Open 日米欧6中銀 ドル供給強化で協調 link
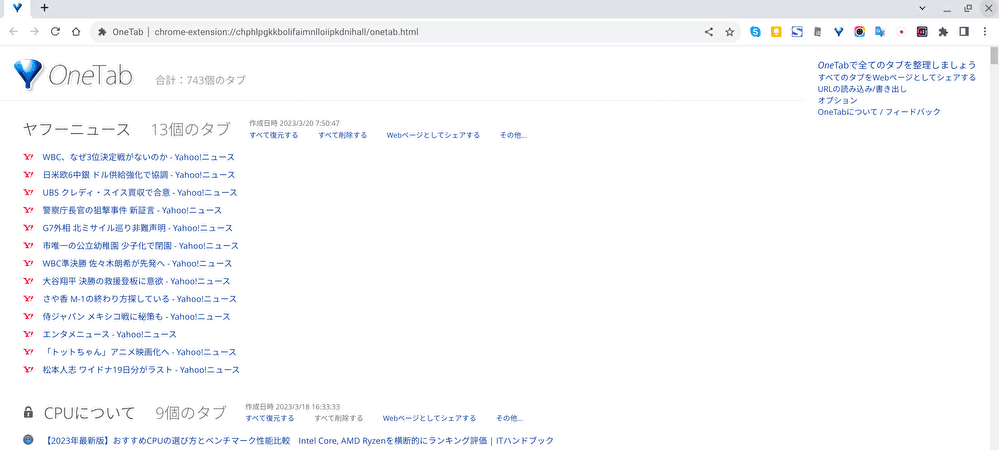Screen dimensions: 999x450 click(x=139, y=175)
